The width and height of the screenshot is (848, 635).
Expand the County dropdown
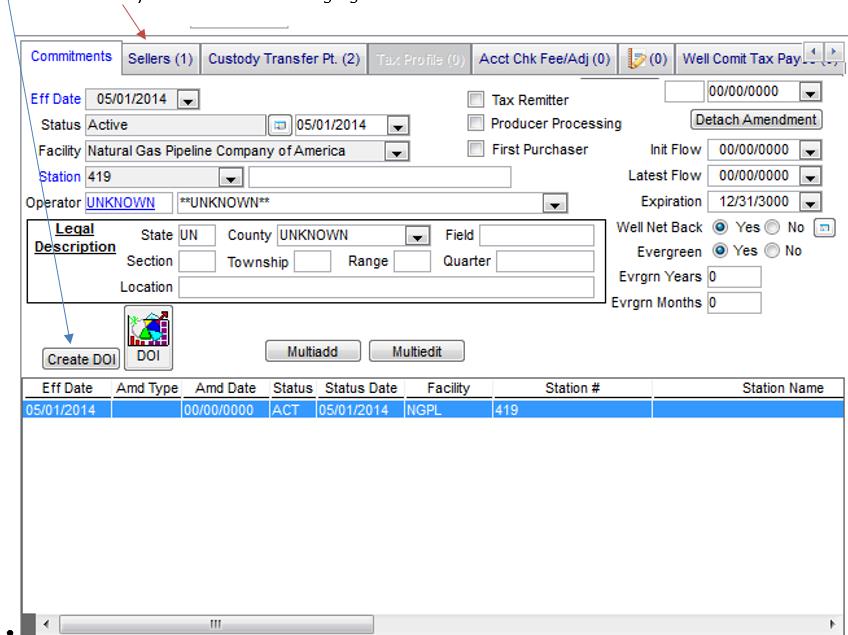[x=417, y=236]
